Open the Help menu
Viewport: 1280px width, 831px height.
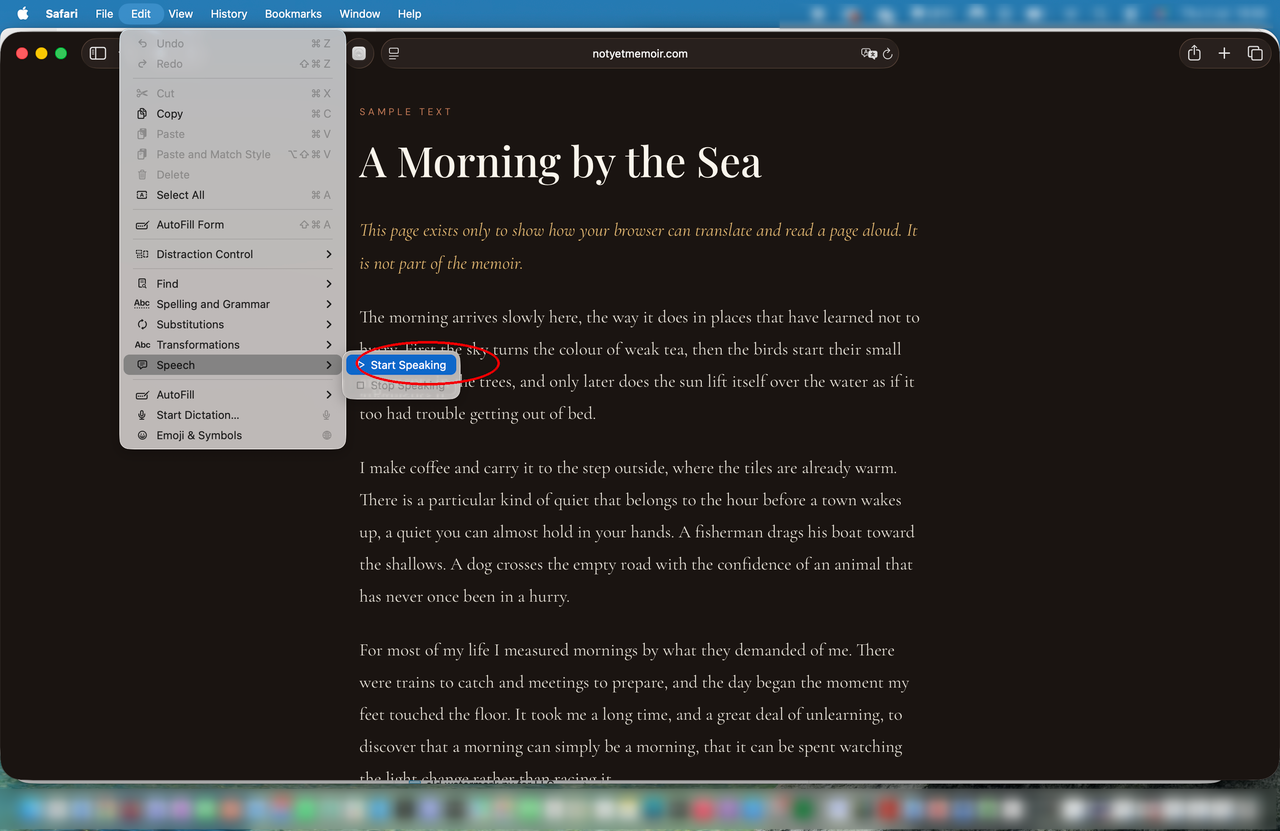[410, 14]
